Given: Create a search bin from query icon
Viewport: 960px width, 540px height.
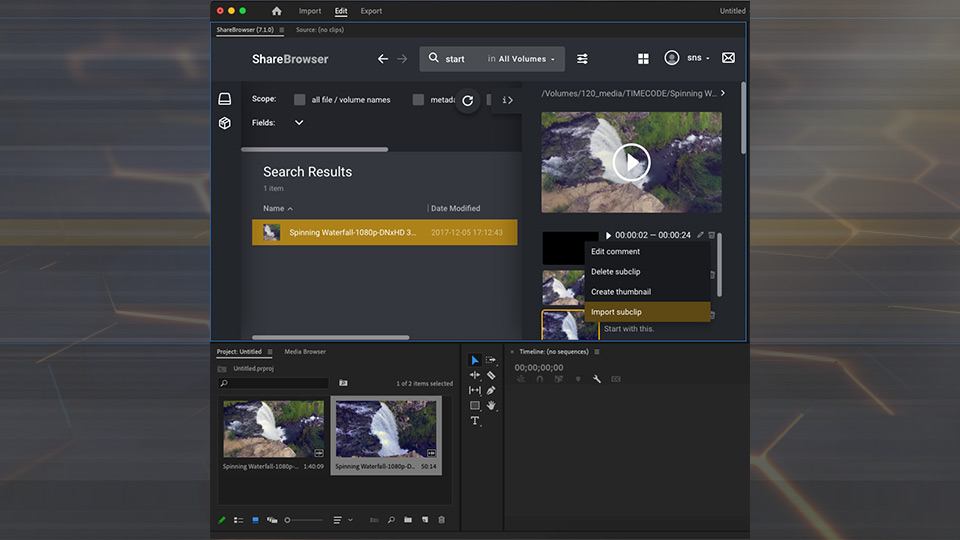Looking at the screenshot, I should click(343, 383).
